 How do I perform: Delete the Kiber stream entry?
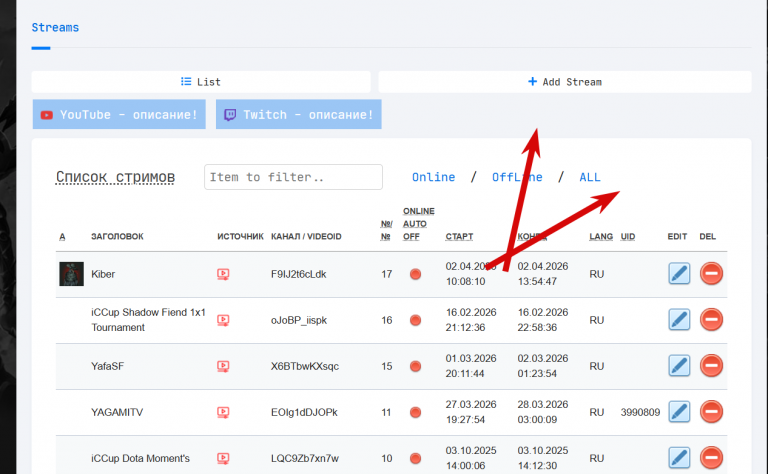[711, 273]
